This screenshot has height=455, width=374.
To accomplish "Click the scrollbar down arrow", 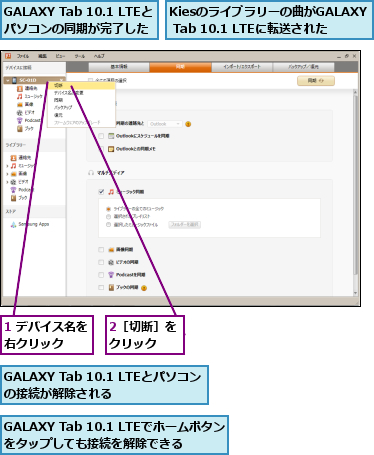I will pos(355,293).
